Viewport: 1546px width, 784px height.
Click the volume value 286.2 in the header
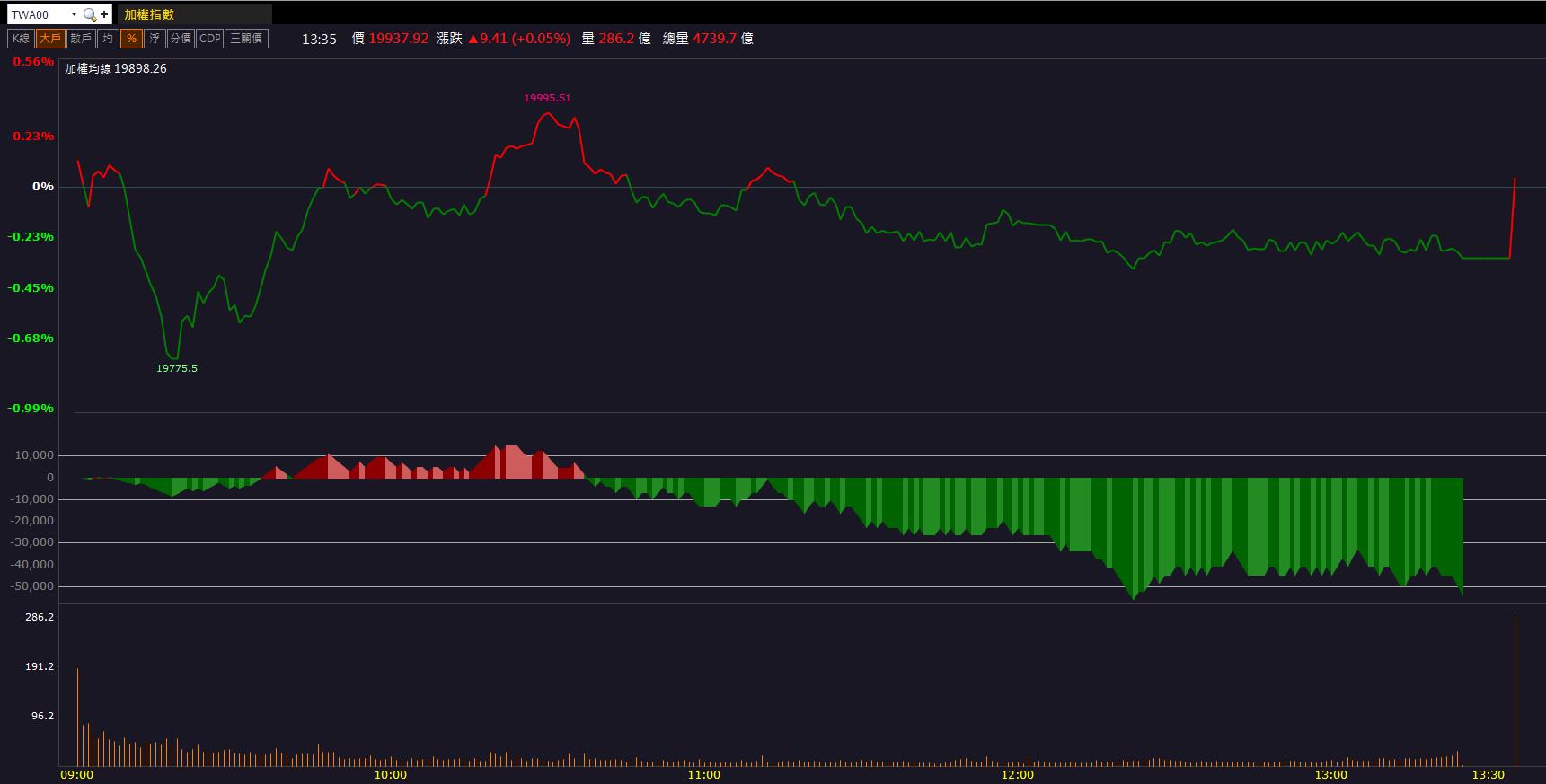(616, 39)
